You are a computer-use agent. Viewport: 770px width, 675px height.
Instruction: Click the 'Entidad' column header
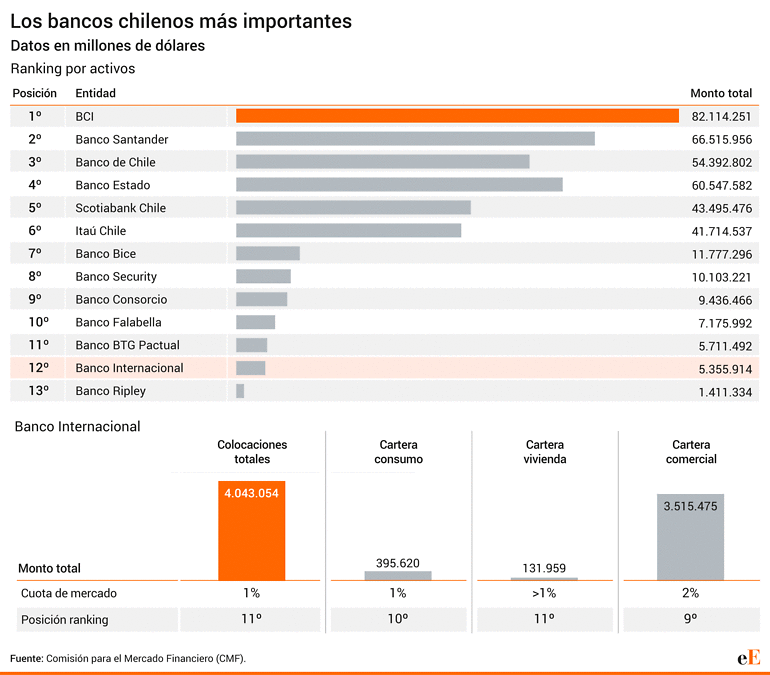95,93
